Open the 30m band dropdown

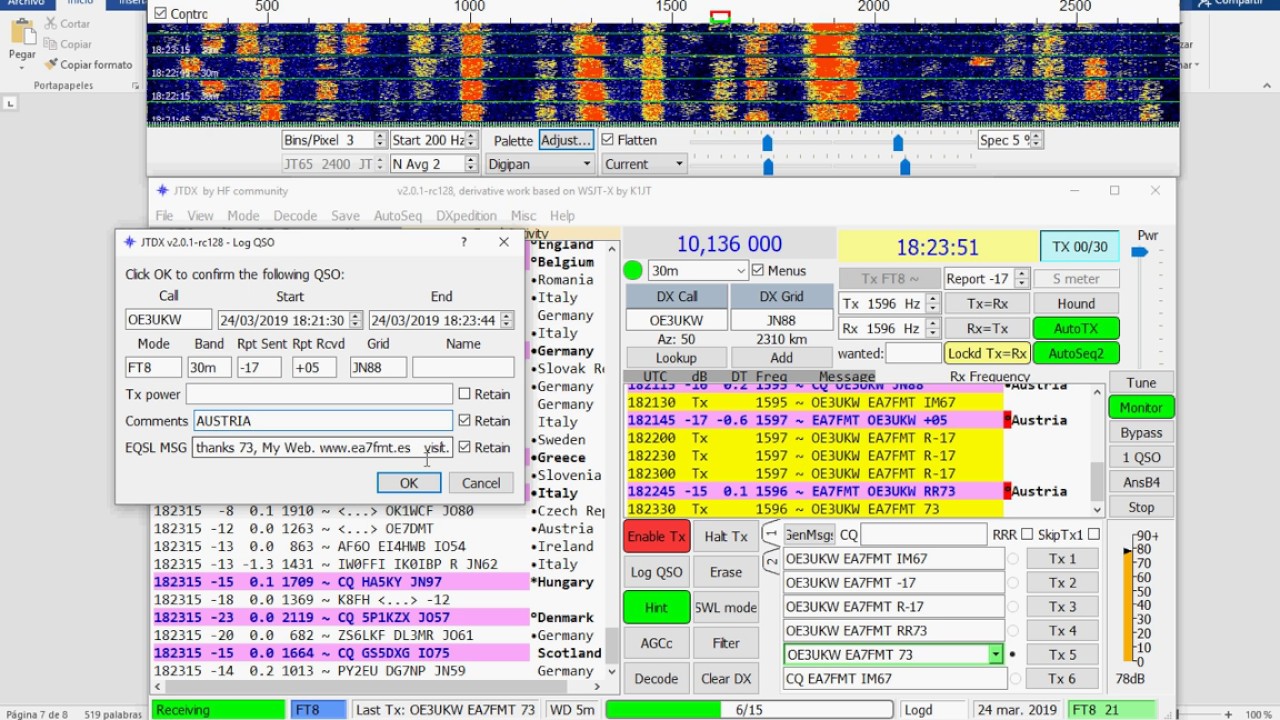click(698, 270)
